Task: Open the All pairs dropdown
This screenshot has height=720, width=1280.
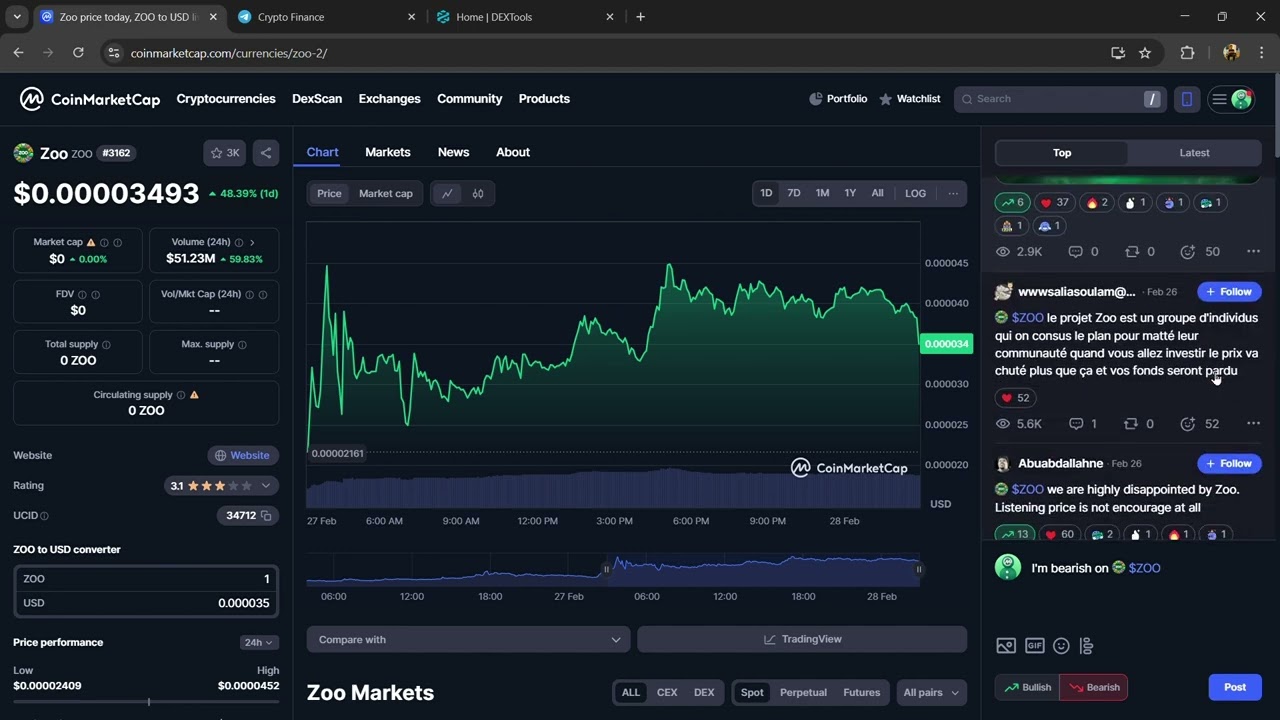Action: click(931, 692)
